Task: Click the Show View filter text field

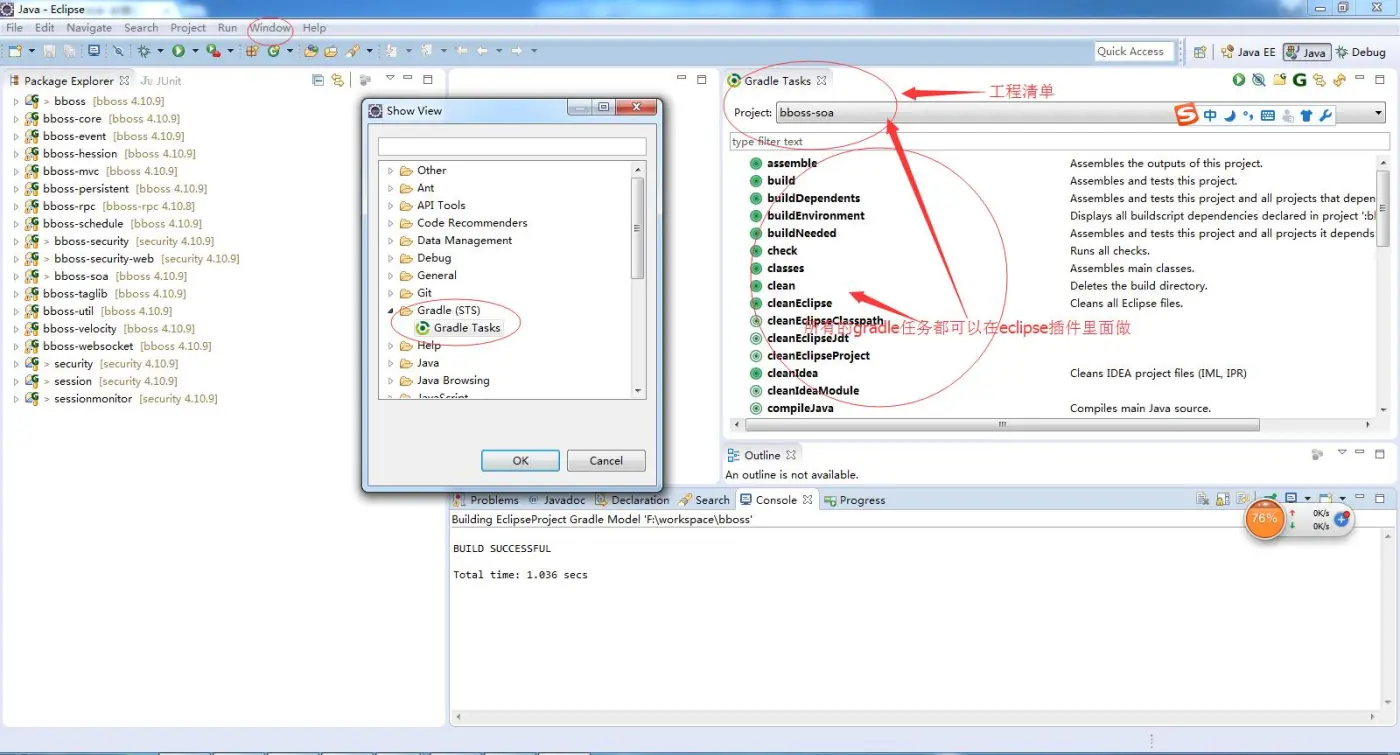Action: point(512,147)
